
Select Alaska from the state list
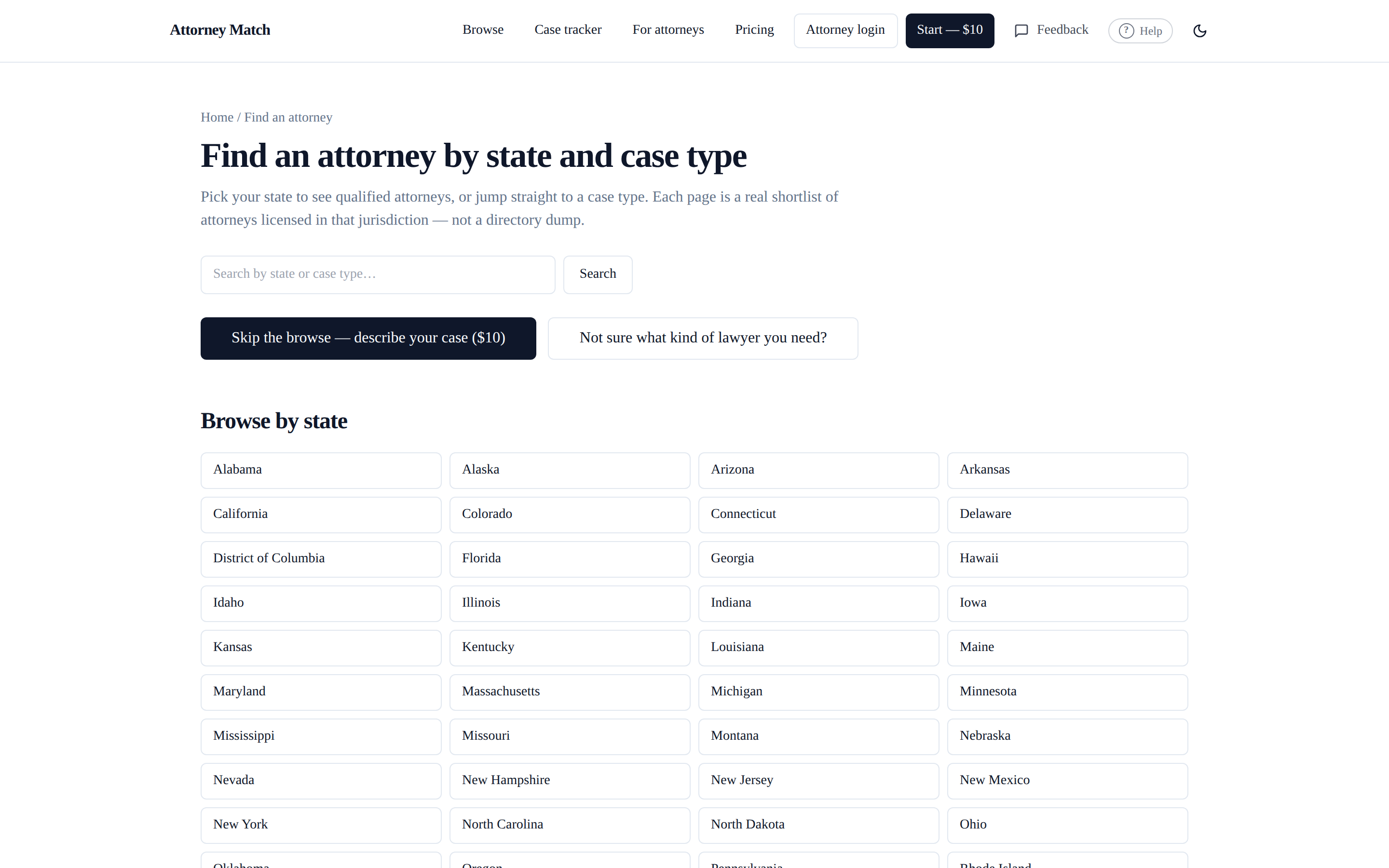click(570, 470)
